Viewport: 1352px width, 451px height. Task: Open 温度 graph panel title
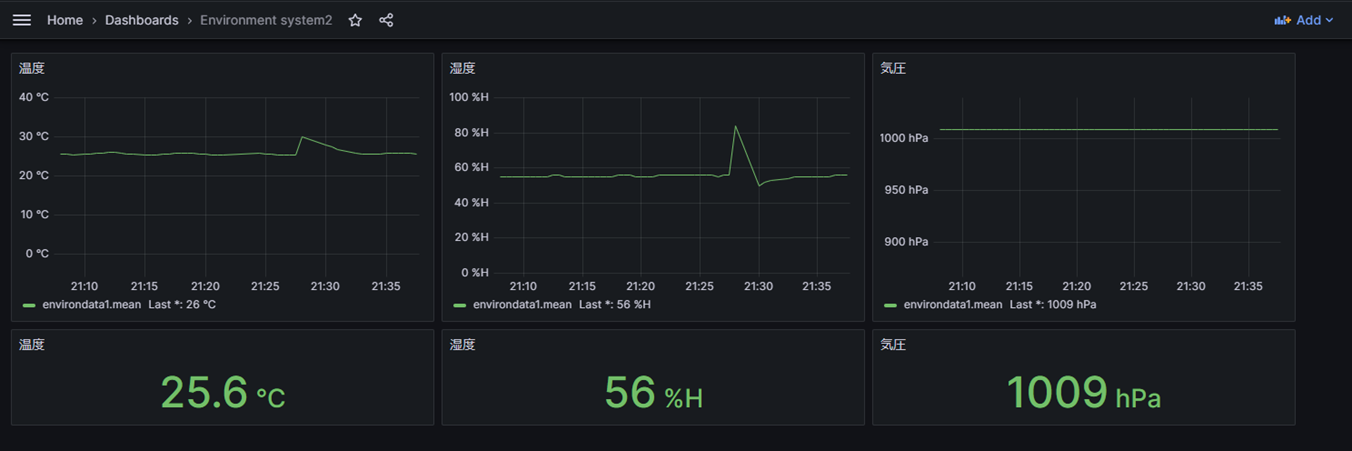click(32, 69)
